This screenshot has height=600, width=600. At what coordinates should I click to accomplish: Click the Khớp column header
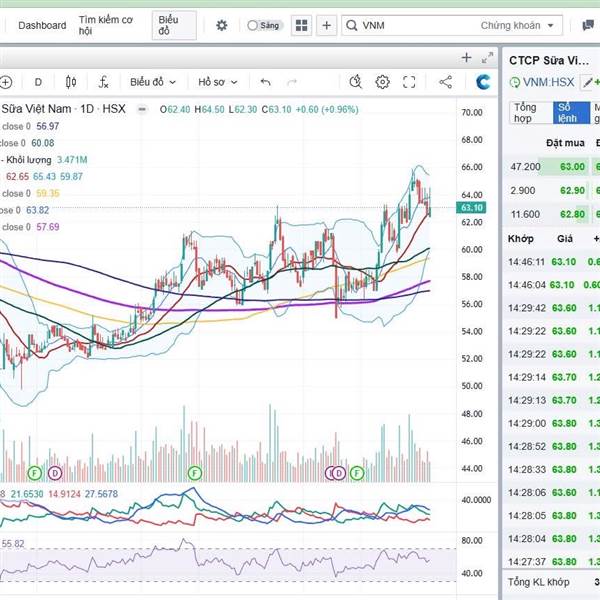pos(520,239)
